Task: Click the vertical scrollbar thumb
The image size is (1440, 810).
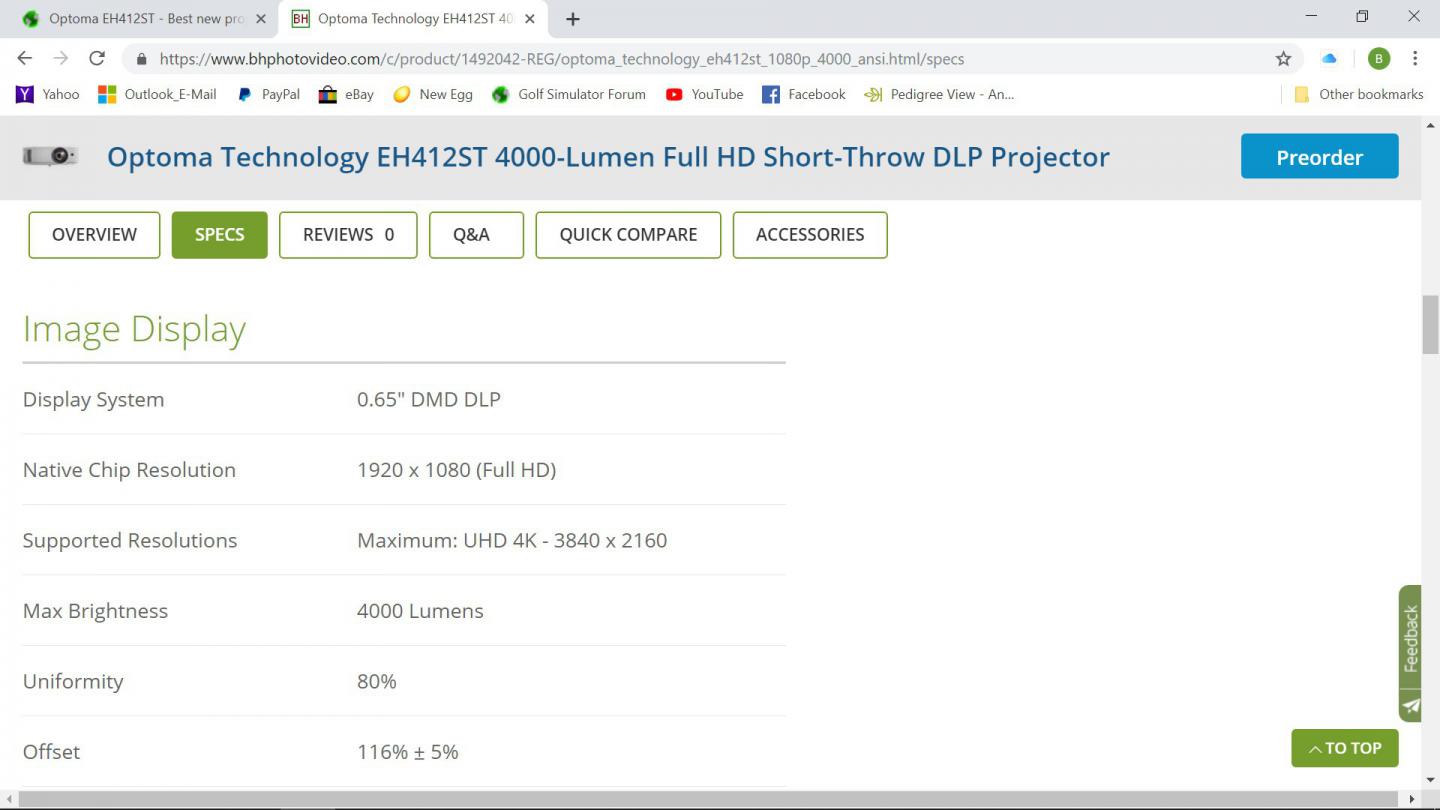Action: point(1431,325)
